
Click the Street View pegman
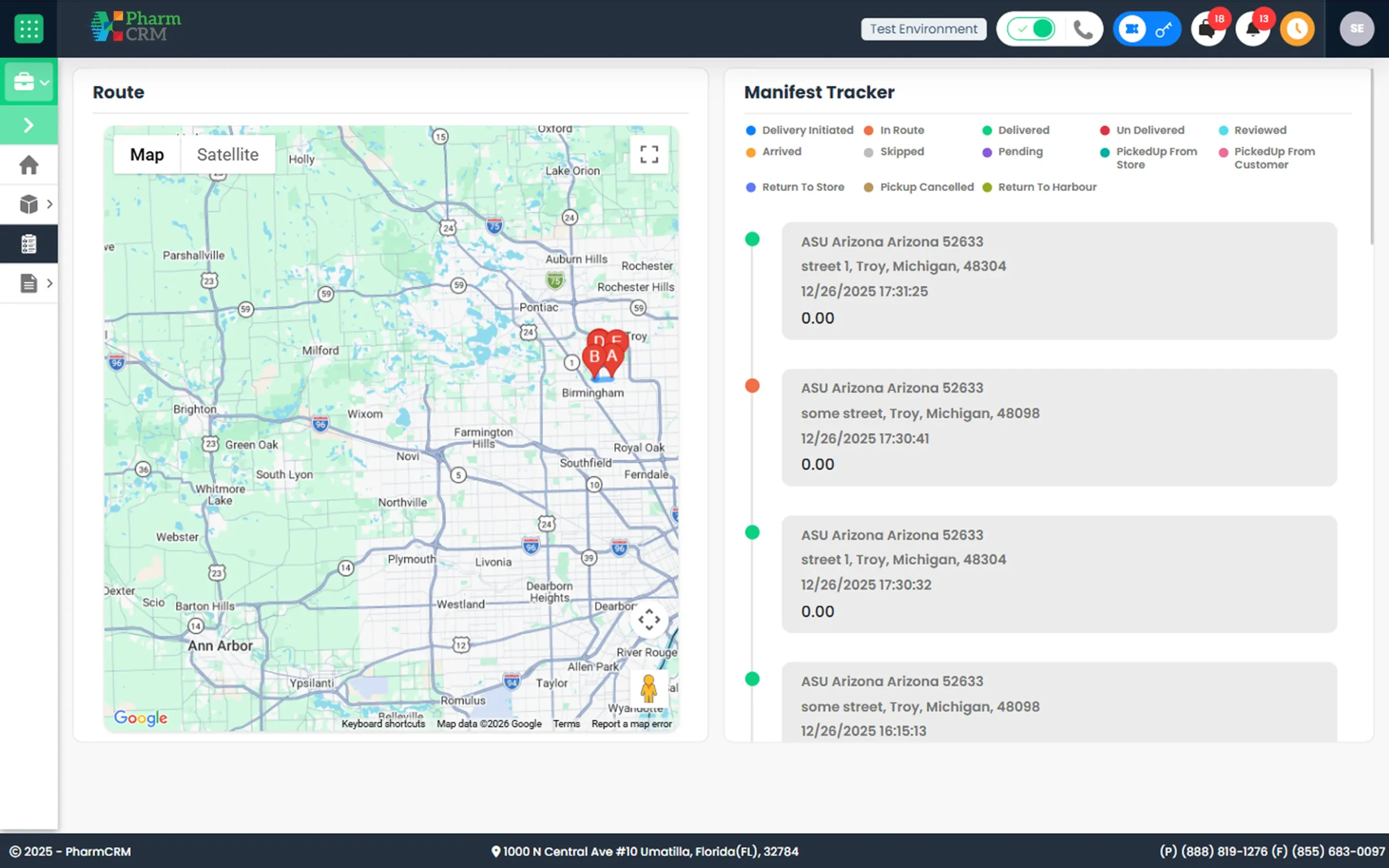648,688
